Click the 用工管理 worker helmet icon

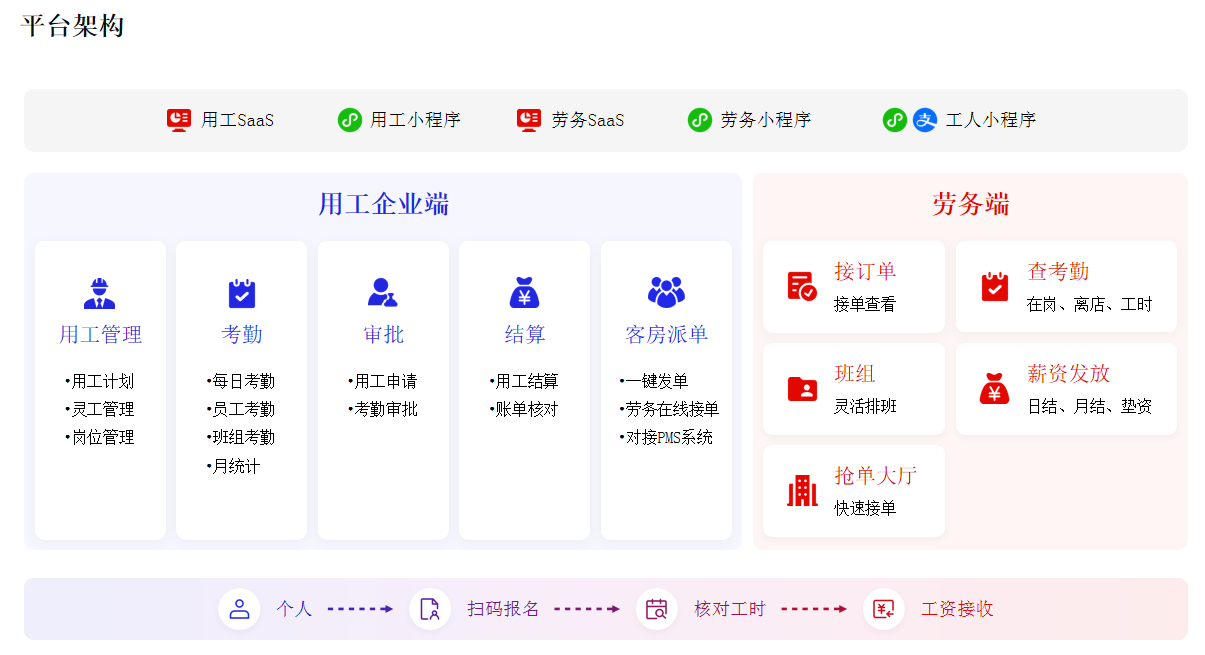pyautogui.click(x=100, y=293)
